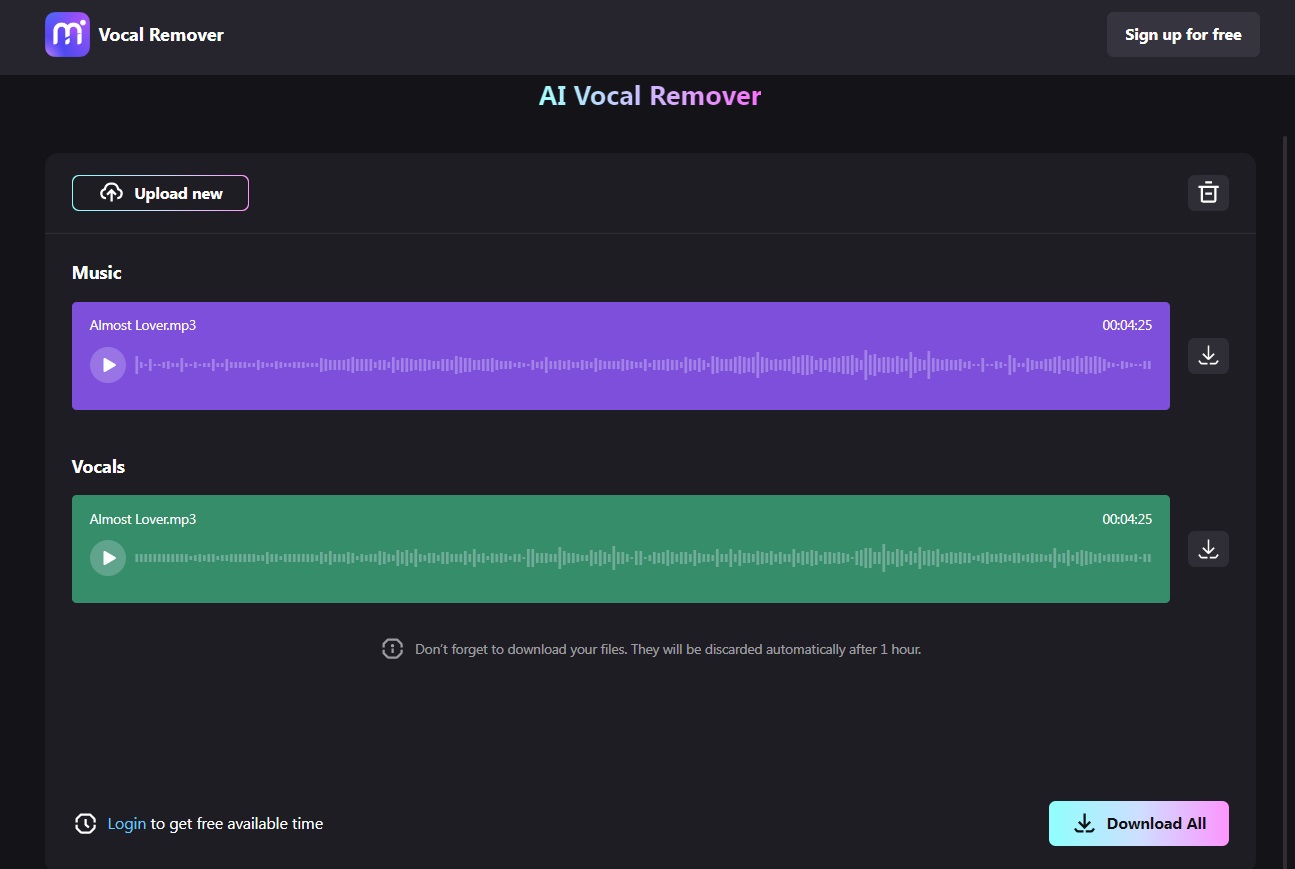Click the Almost Lover.mp3 name in Vocals track
The height and width of the screenshot is (869, 1295).
[x=143, y=520]
